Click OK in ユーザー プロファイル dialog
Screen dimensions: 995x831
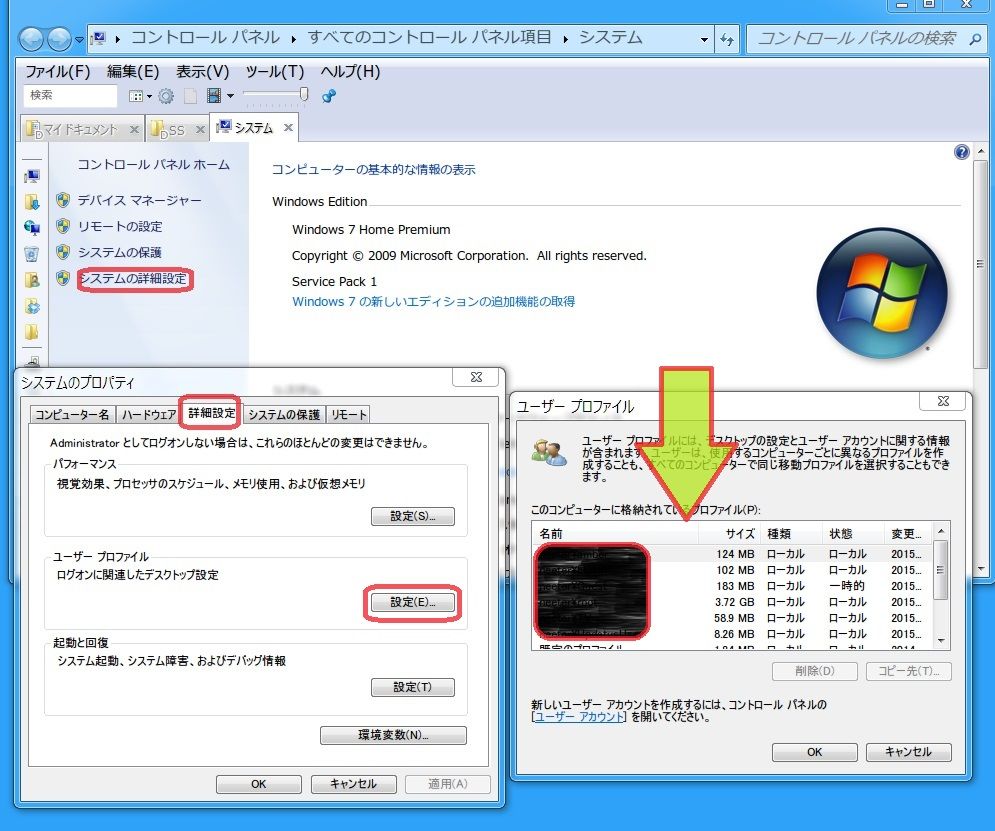click(x=814, y=752)
